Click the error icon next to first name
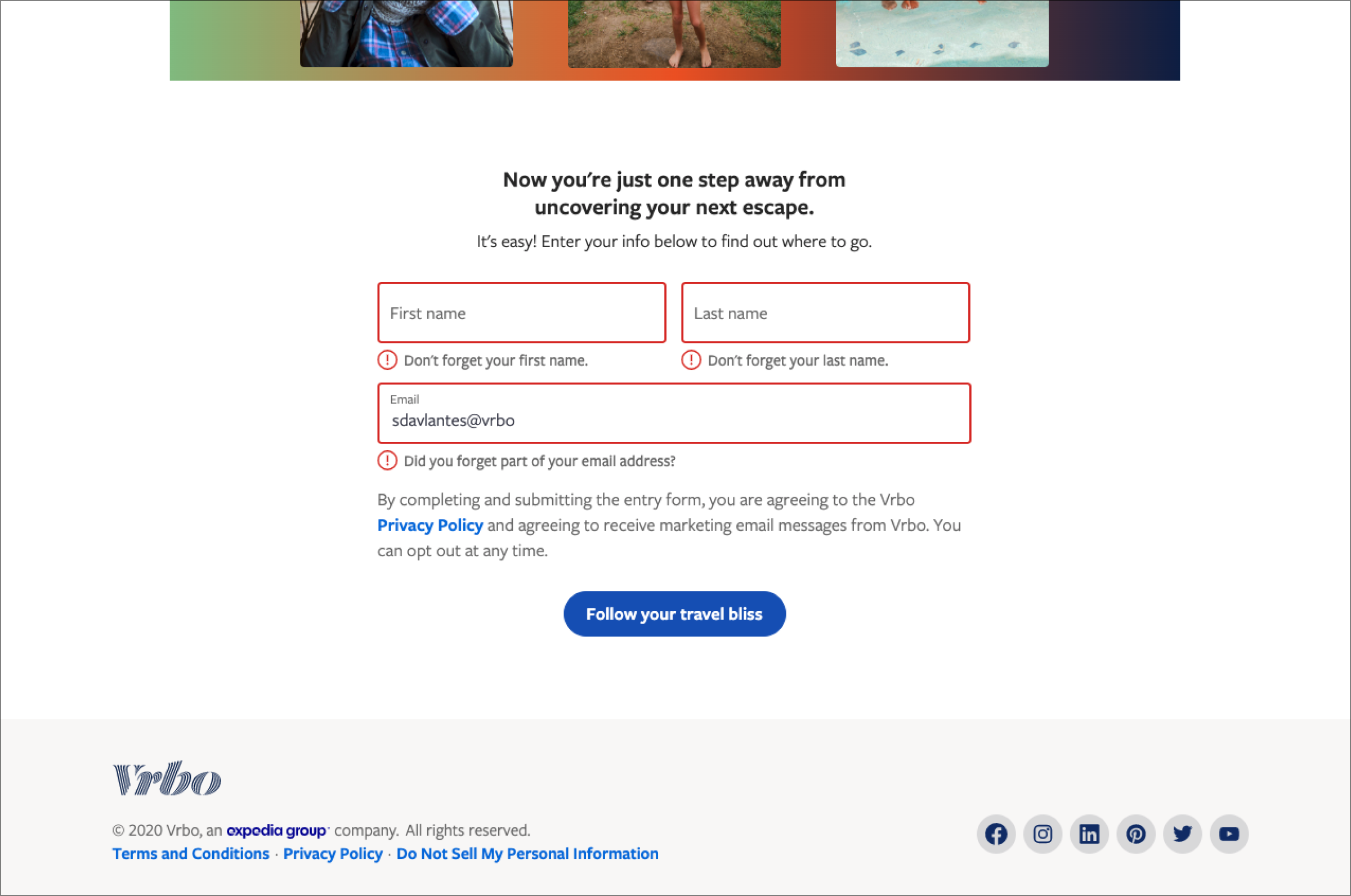 [x=386, y=360]
